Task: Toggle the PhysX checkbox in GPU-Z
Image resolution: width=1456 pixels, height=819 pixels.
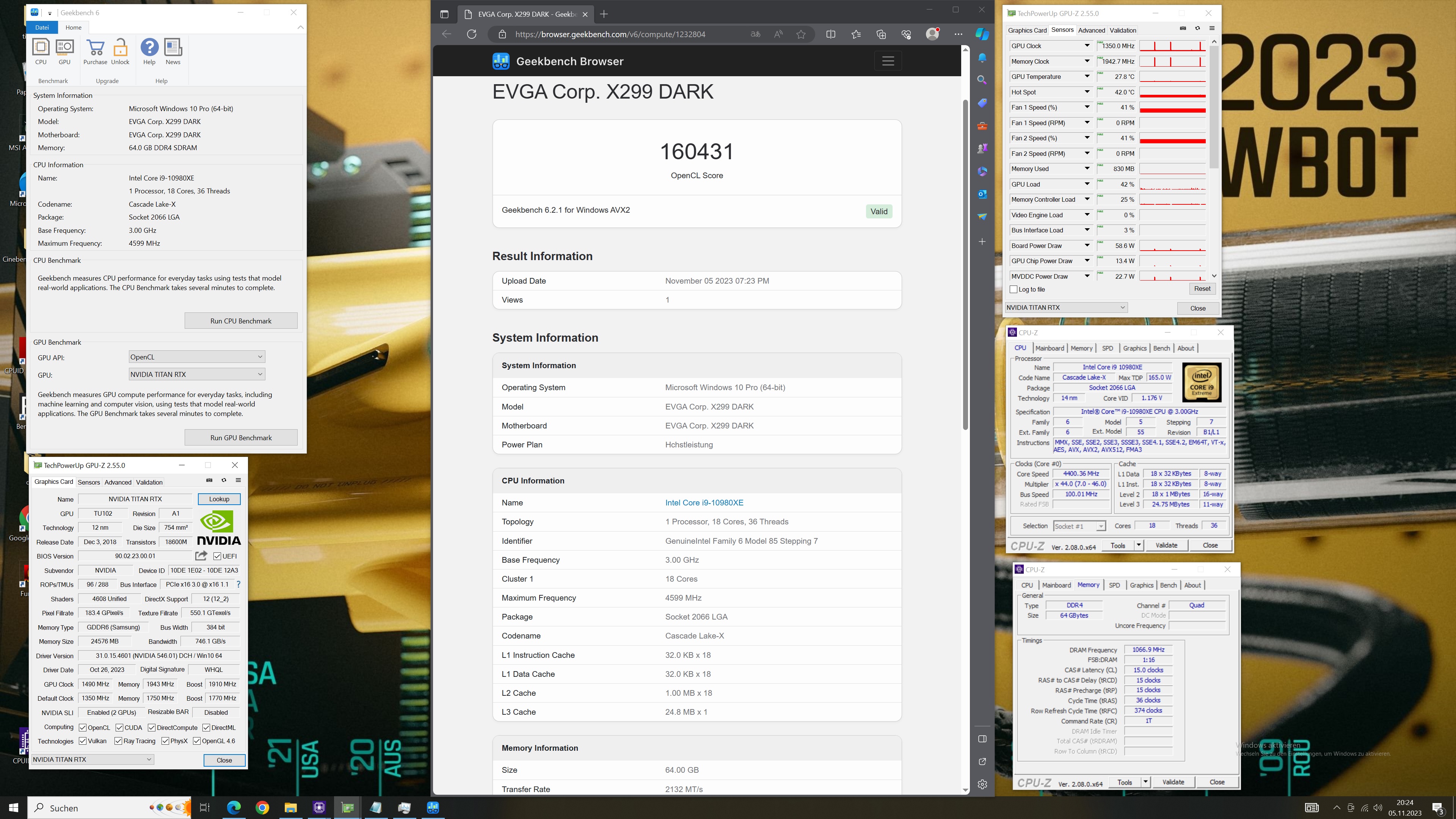Action: (165, 741)
